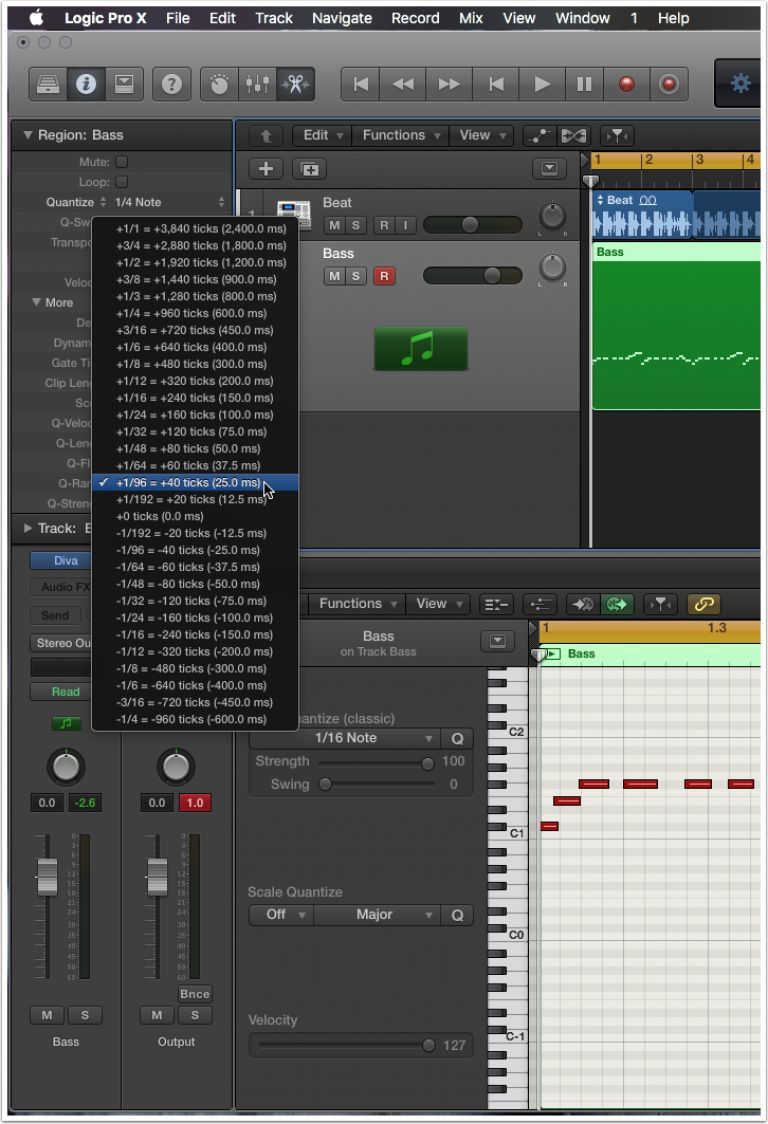Image resolution: width=768 pixels, height=1124 pixels.
Task: Click Scale Quantize Q button
Action: coord(457,915)
